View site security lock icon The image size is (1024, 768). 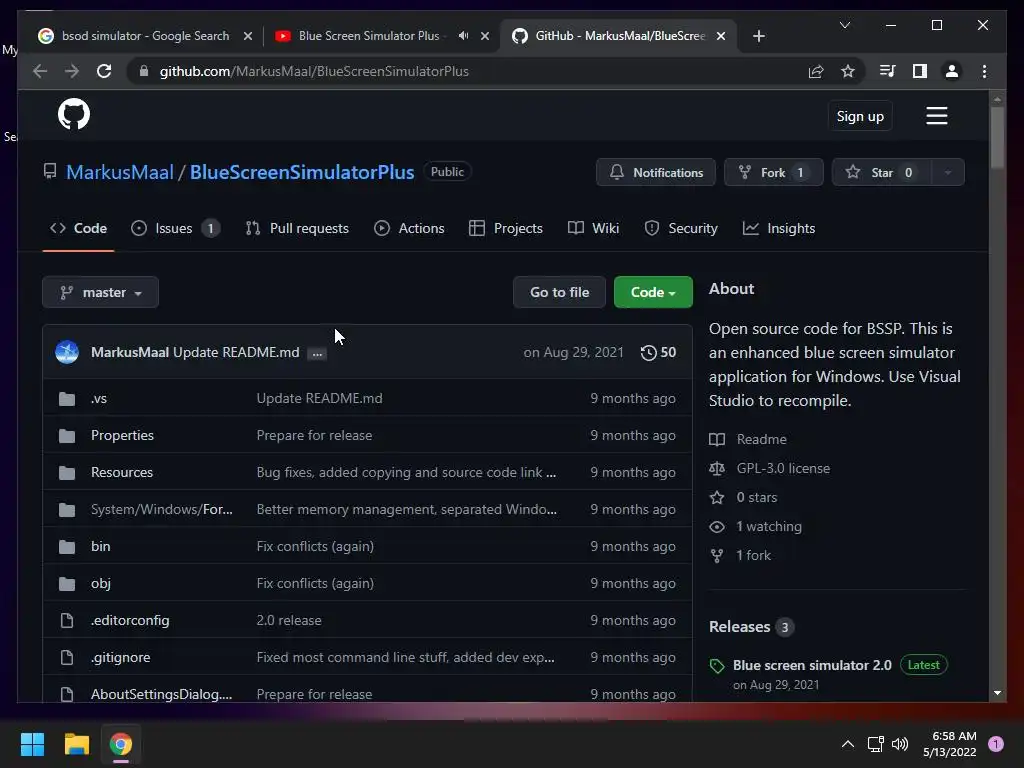point(144,71)
